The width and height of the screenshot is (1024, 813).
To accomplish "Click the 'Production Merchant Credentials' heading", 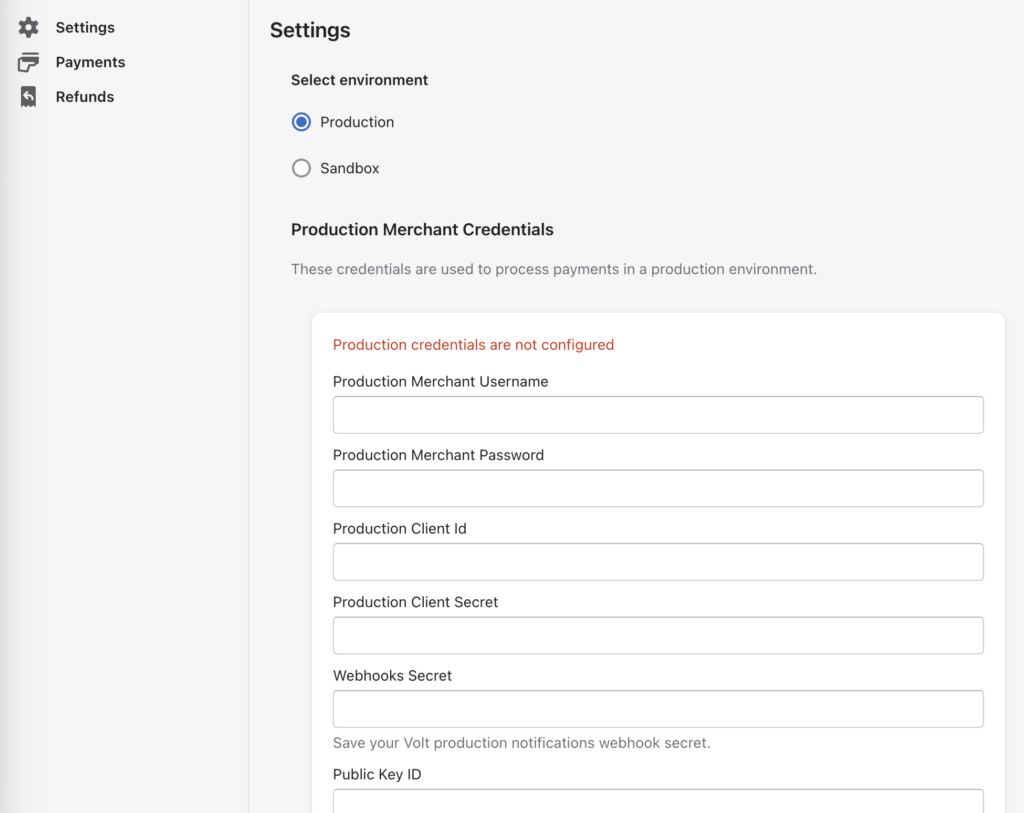I will point(422,230).
